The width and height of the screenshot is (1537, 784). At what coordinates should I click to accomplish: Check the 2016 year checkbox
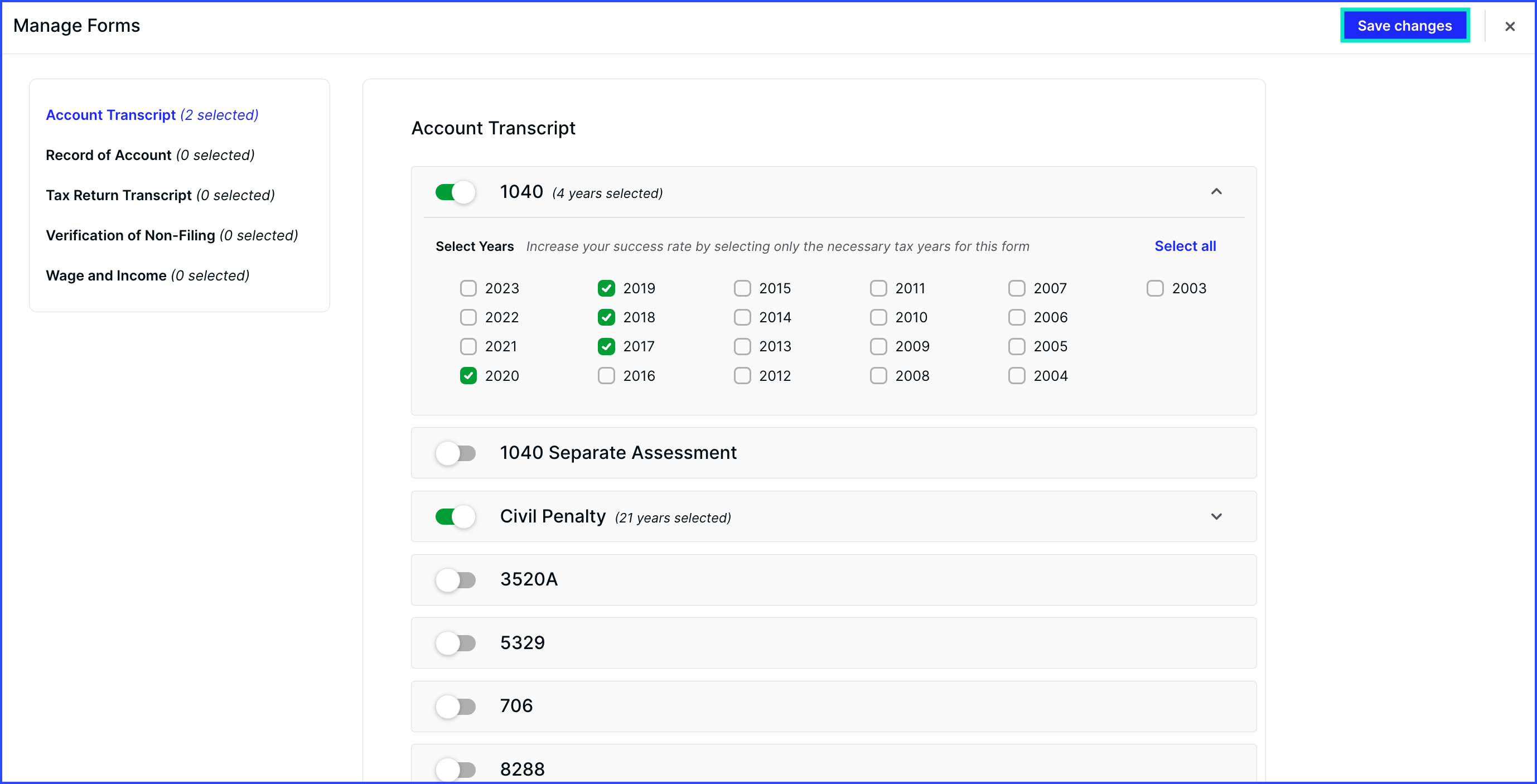(606, 375)
